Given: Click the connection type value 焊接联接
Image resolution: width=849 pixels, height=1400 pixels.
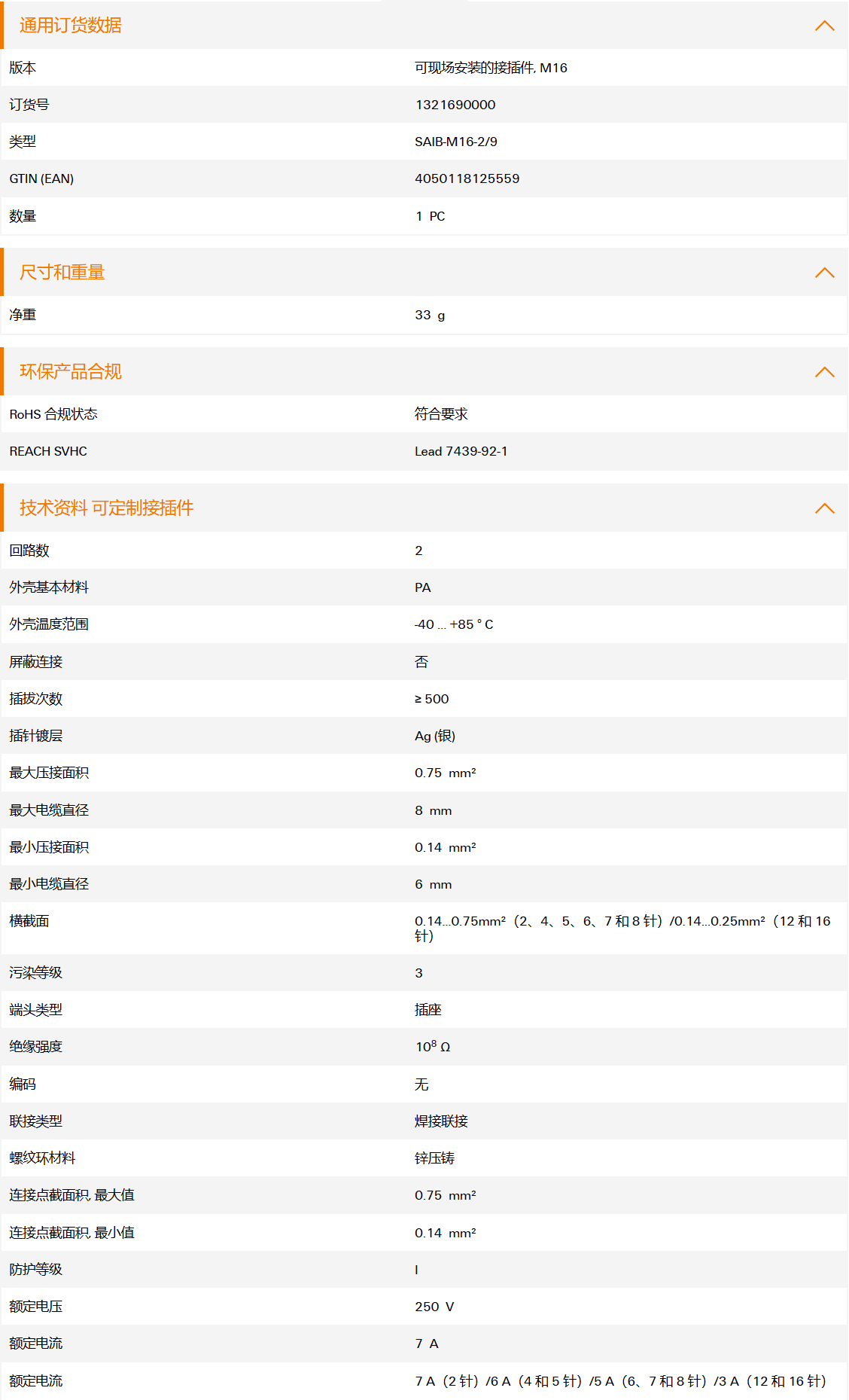Looking at the screenshot, I should coord(441,1121).
